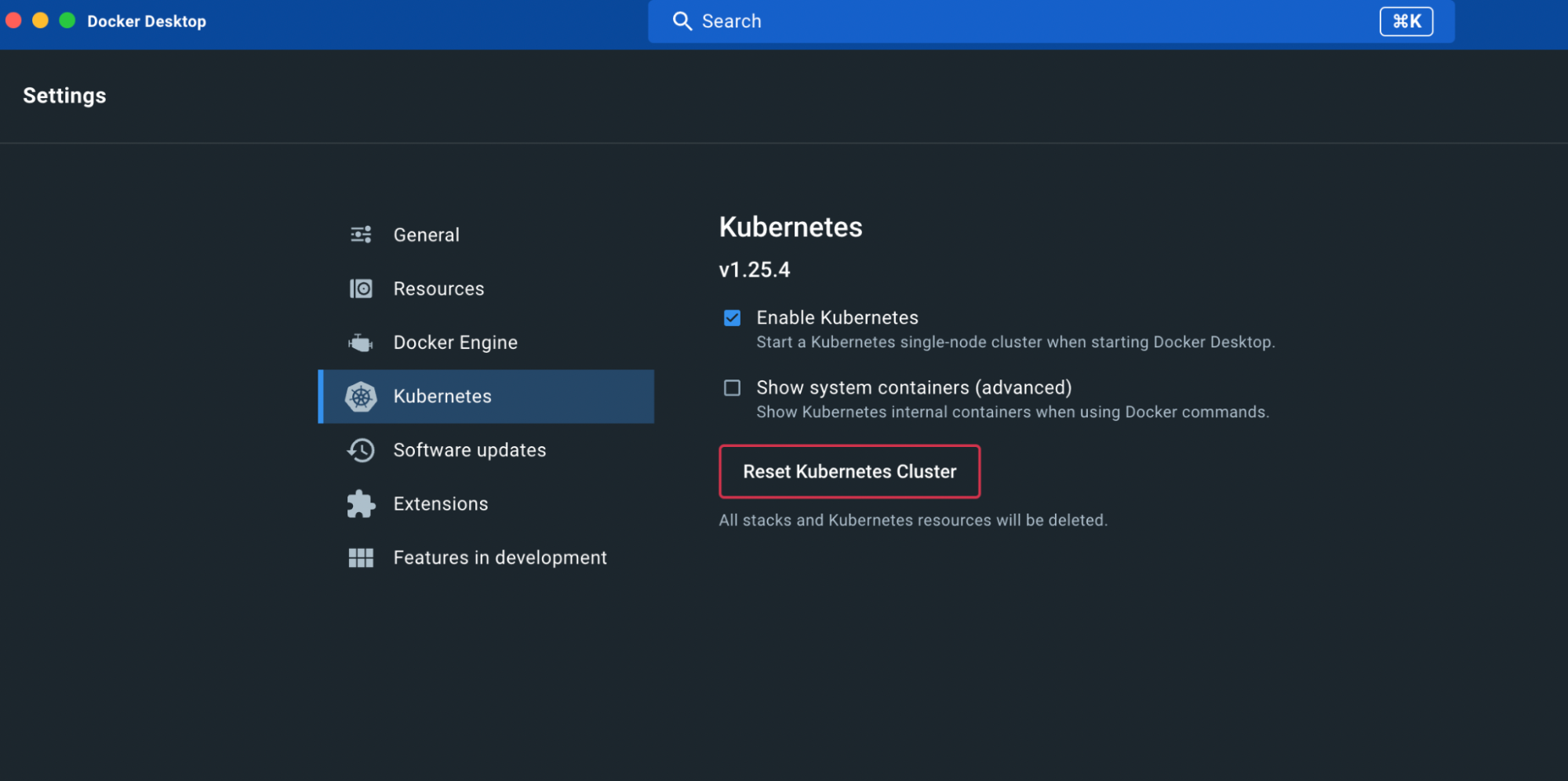Click the green maximize traffic light
Image resolution: width=1568 pixels, height=781 pixels.
click(x=67, y=20)
